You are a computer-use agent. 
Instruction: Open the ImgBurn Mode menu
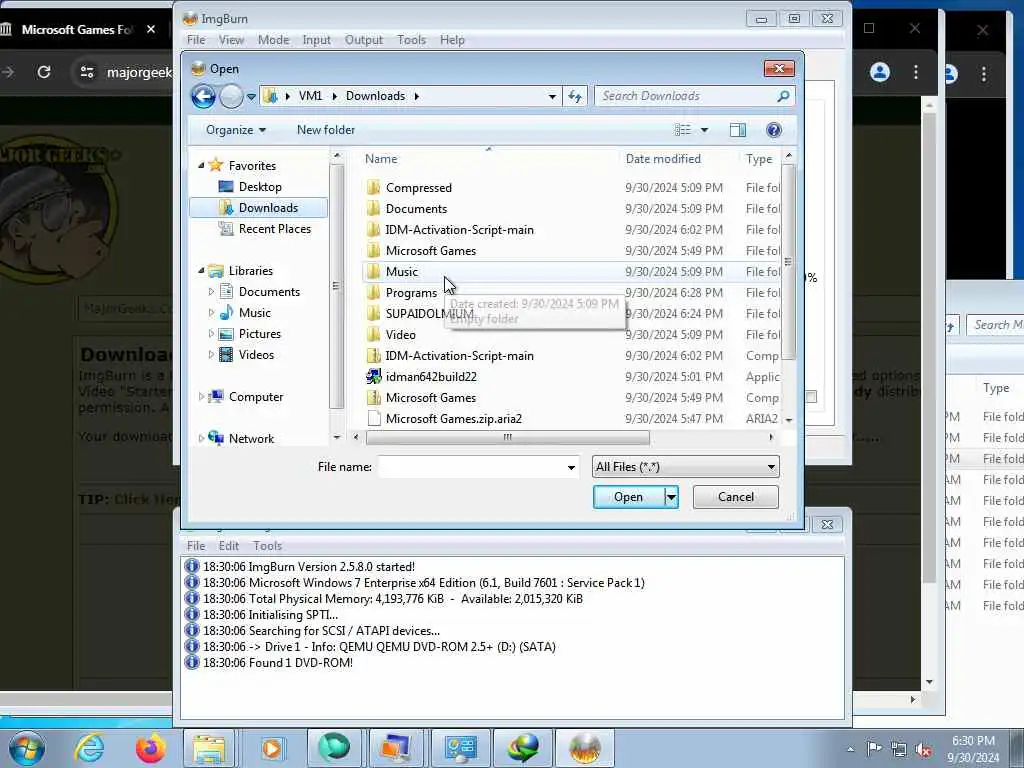coord(273,40)
